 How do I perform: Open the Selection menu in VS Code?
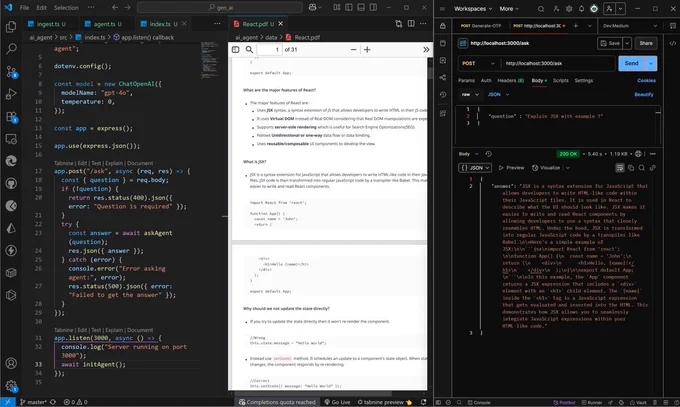pos(66,7)
